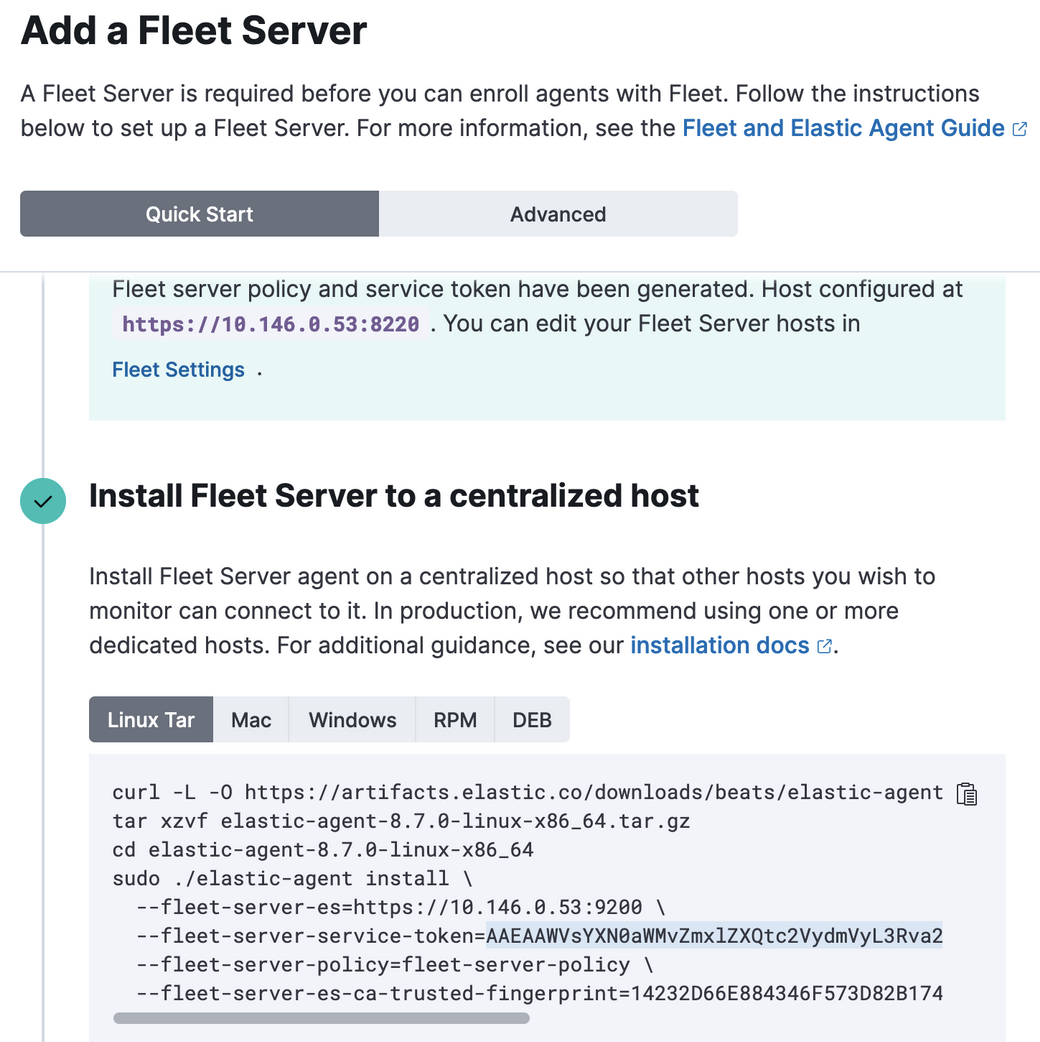This screenshot has height=1042, width=1040.
Task: Click the Add a Fleet Server title
Action: point(194,31)
